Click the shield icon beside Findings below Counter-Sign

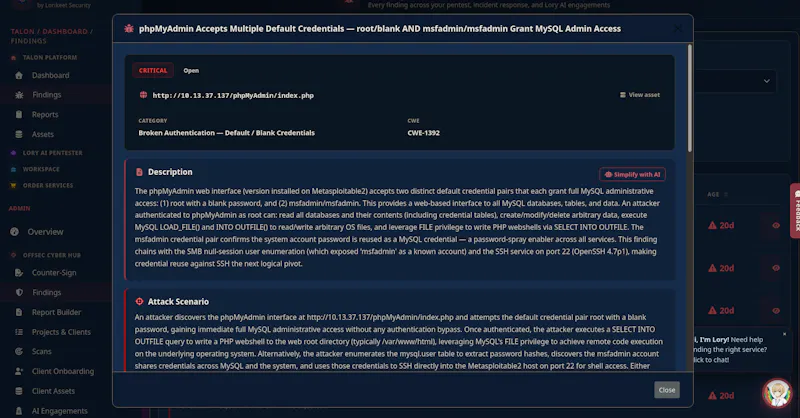point(19,292)
